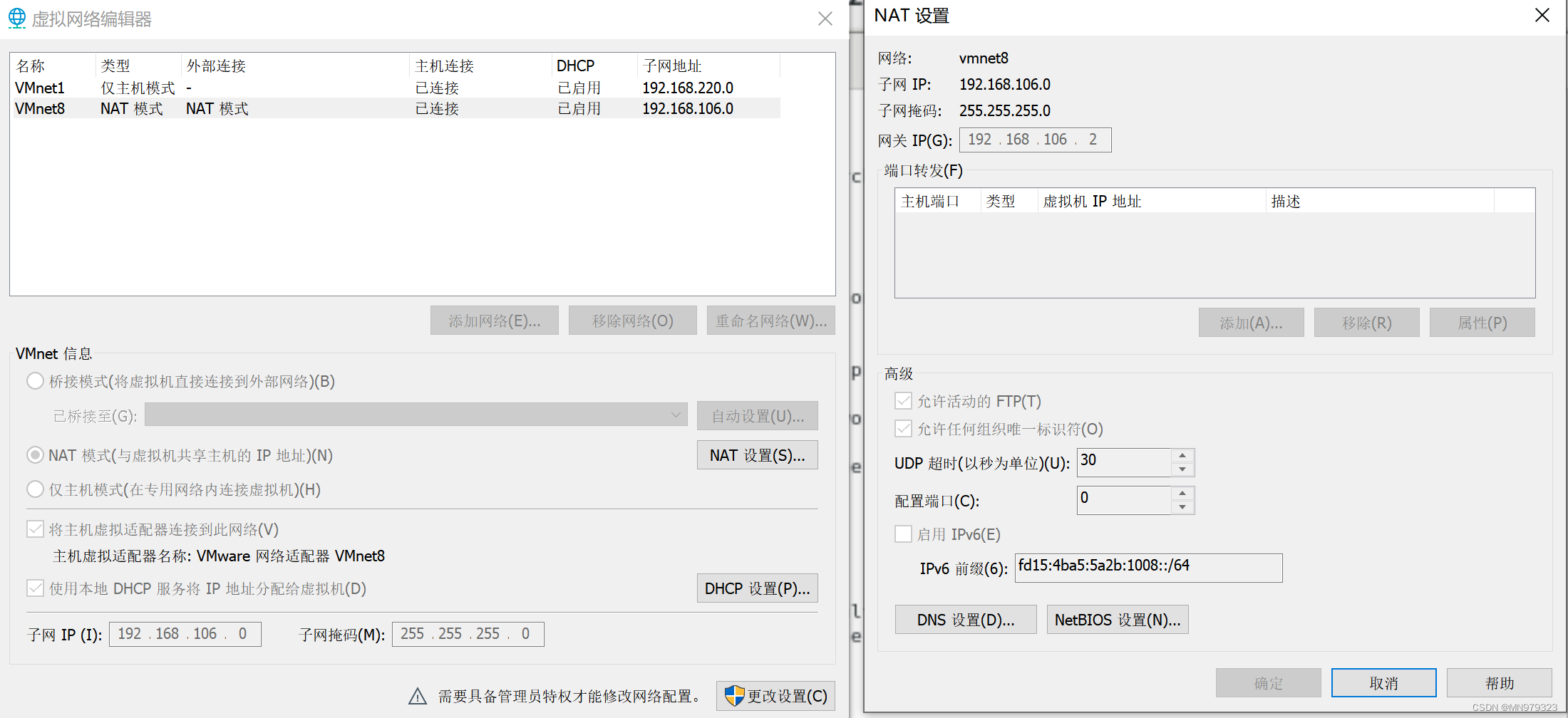Click 属性(P) port forwarding button
This screenshot has height=718, width=1568.
(1482, 323)
